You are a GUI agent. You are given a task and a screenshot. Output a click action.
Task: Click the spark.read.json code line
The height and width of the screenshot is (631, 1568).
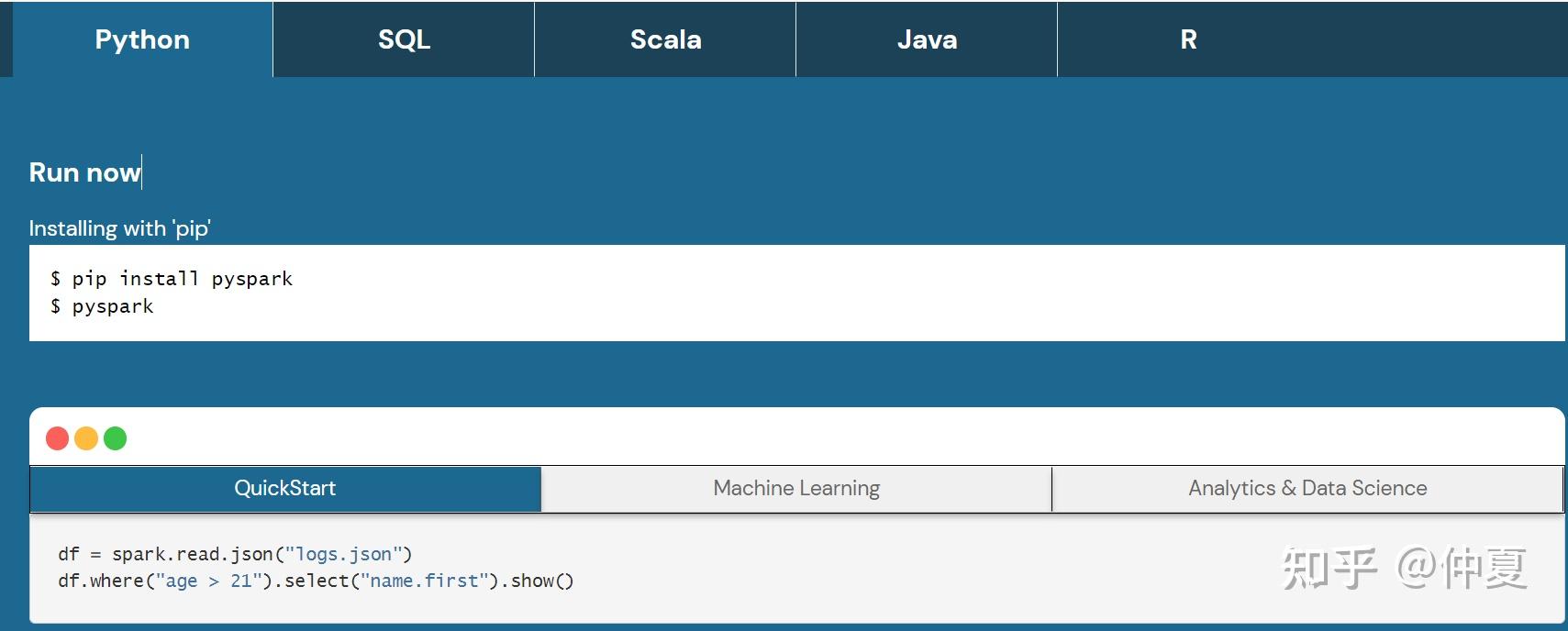pyautogui.click(x=235, y=554)
